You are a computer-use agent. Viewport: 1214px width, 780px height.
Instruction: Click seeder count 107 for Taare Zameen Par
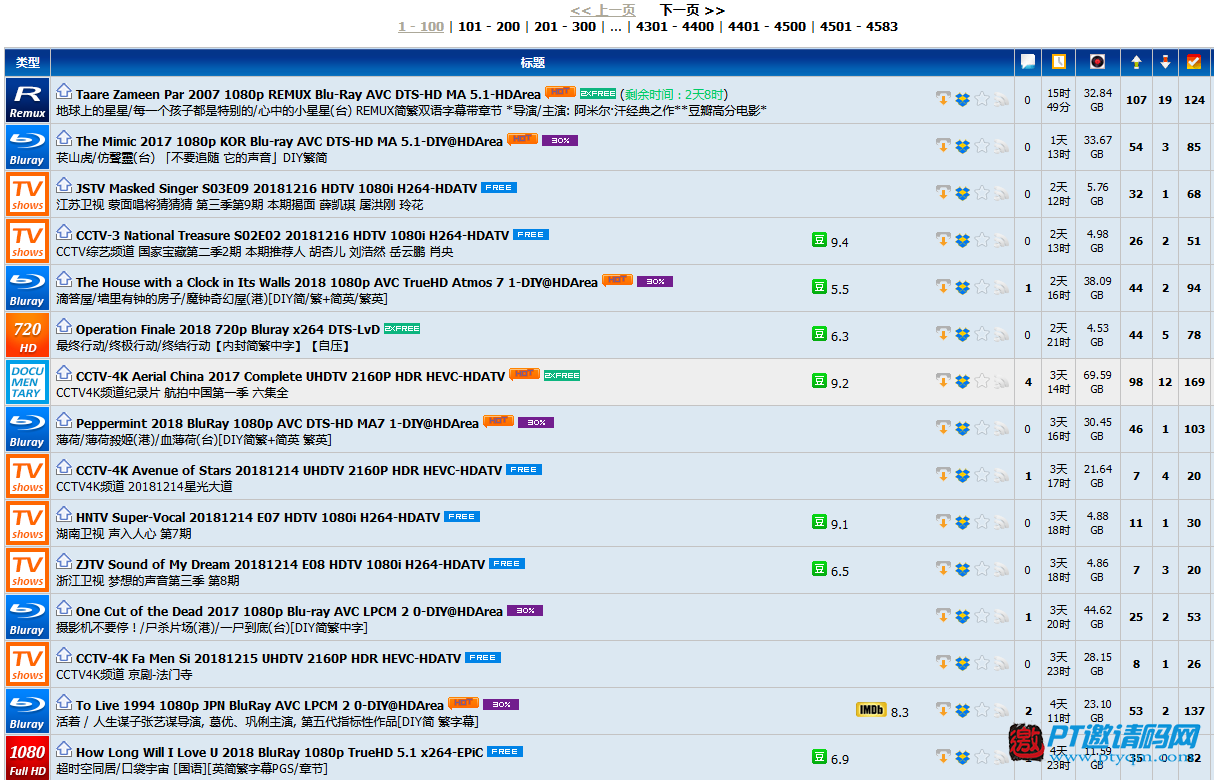[1136, 100]
